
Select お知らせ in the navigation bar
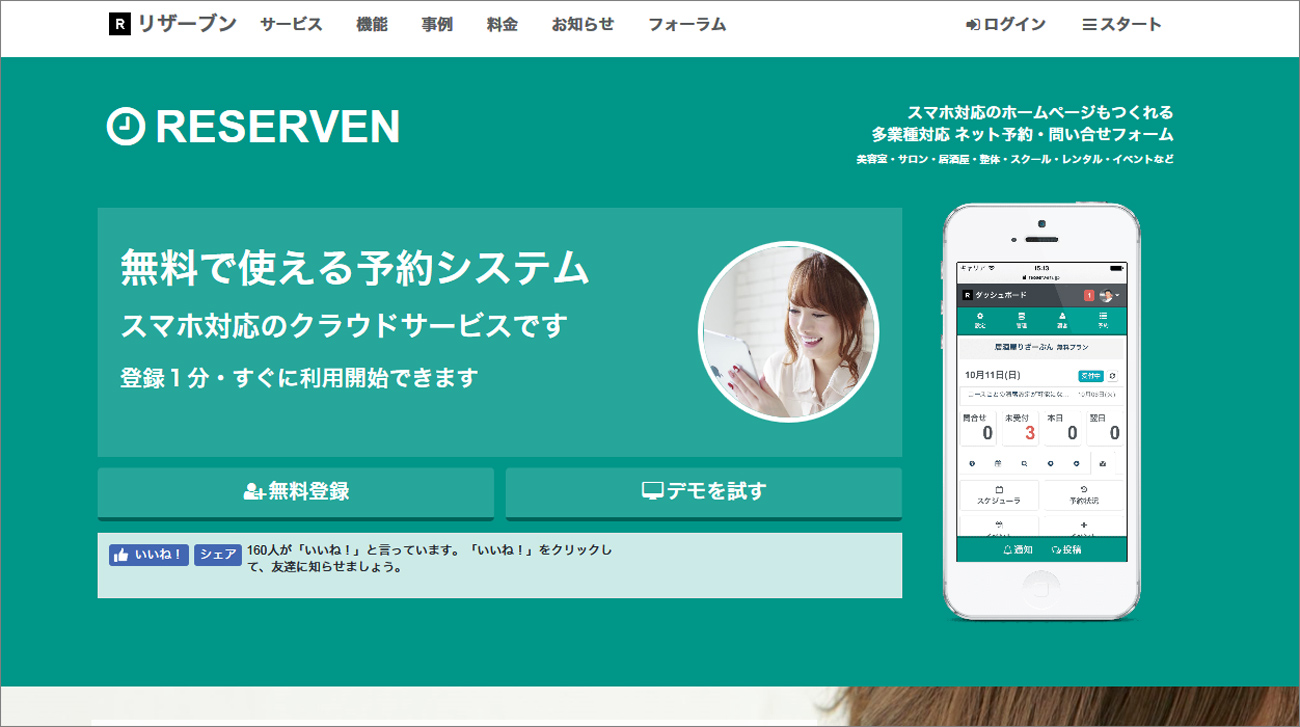(582, 25)
